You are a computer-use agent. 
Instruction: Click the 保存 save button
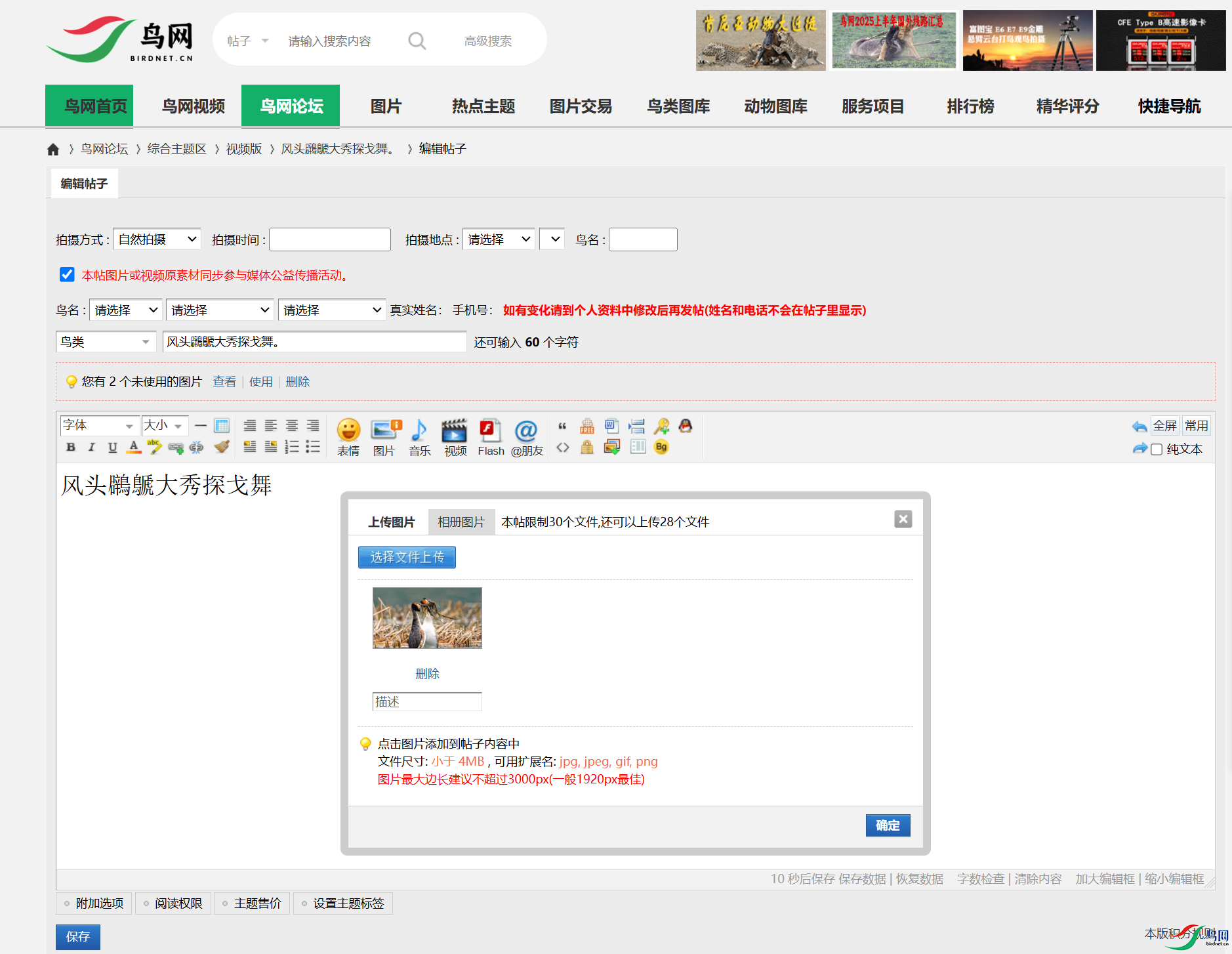(x=78, y=937)
